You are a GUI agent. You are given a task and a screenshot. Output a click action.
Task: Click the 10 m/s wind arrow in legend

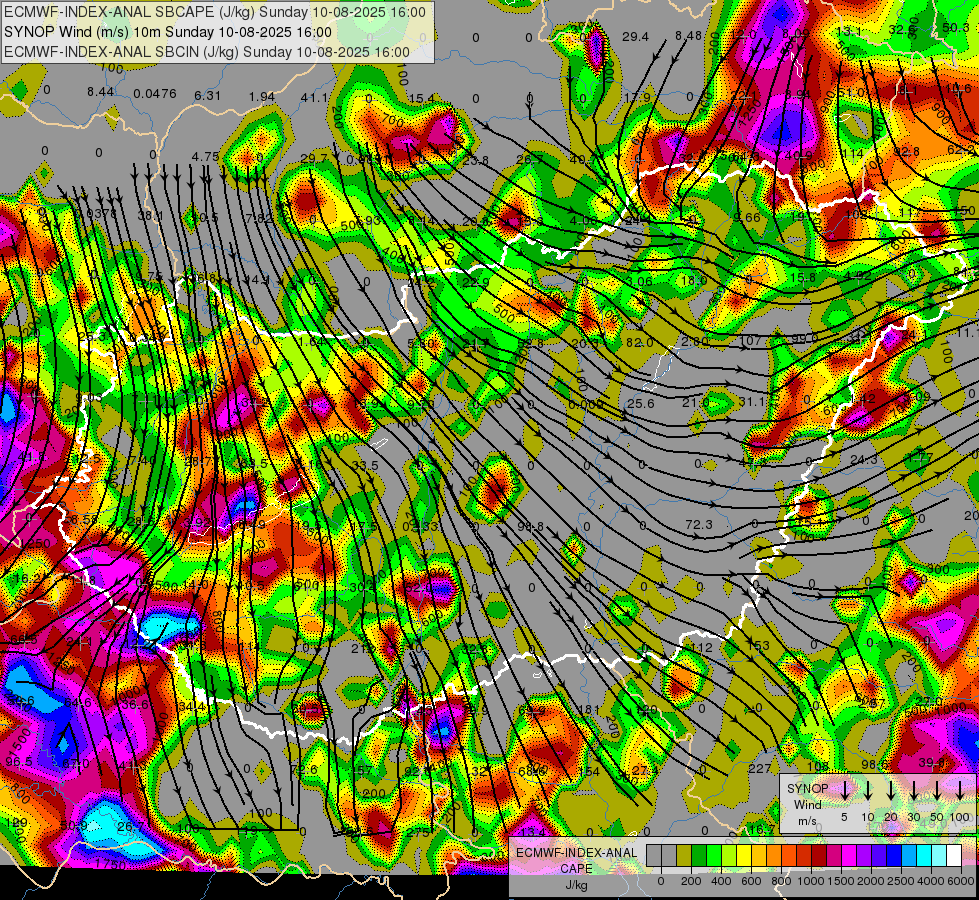point(868,791)
